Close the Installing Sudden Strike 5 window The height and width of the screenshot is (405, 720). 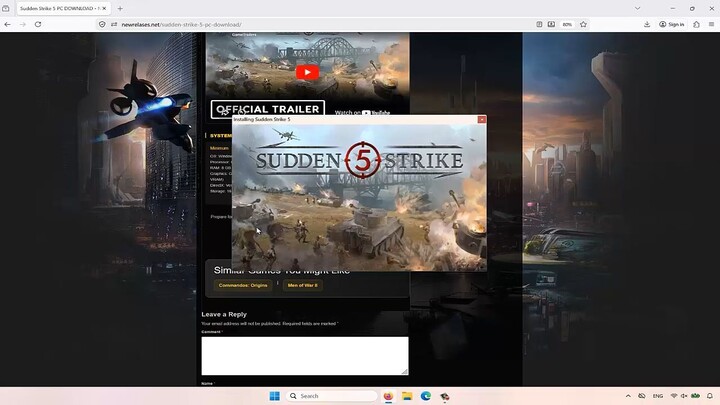[x=482, y=119]
